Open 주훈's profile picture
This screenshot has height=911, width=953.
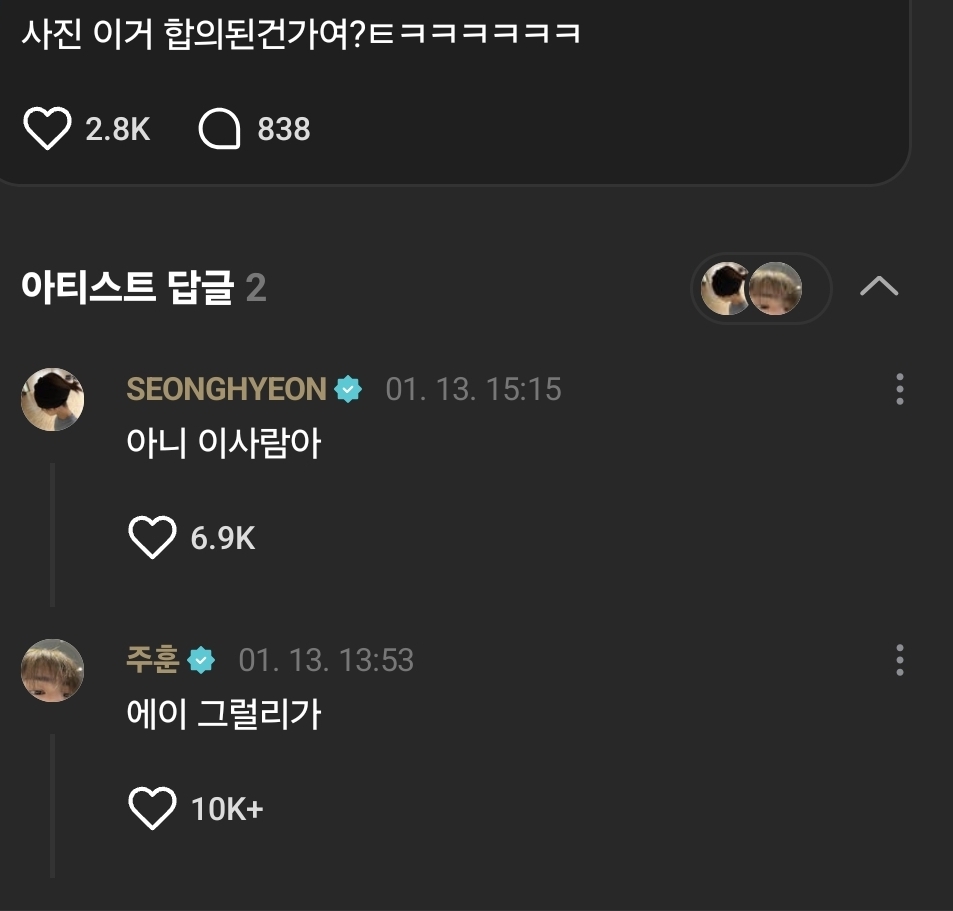pos(53,670)
